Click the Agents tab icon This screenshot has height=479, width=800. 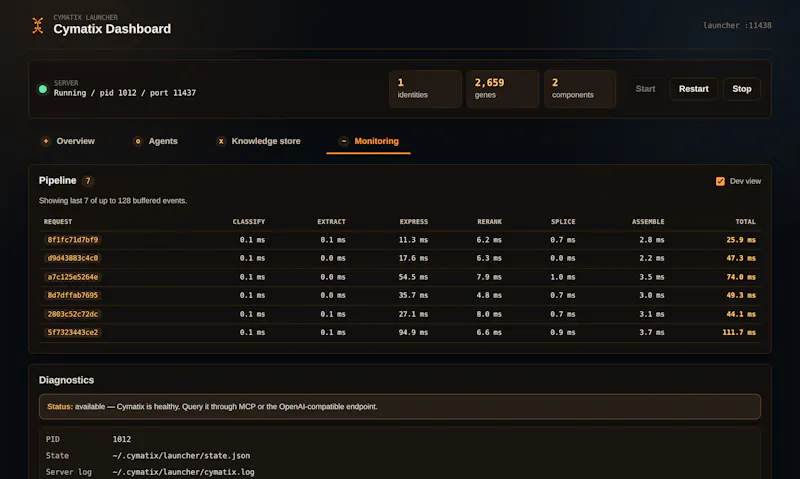point(138,141)
